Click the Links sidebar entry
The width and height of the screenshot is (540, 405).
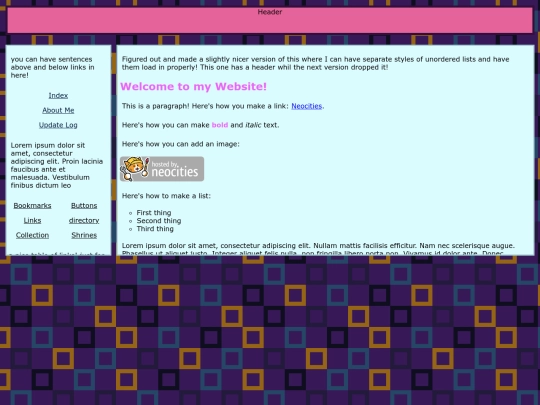[32, 220]
